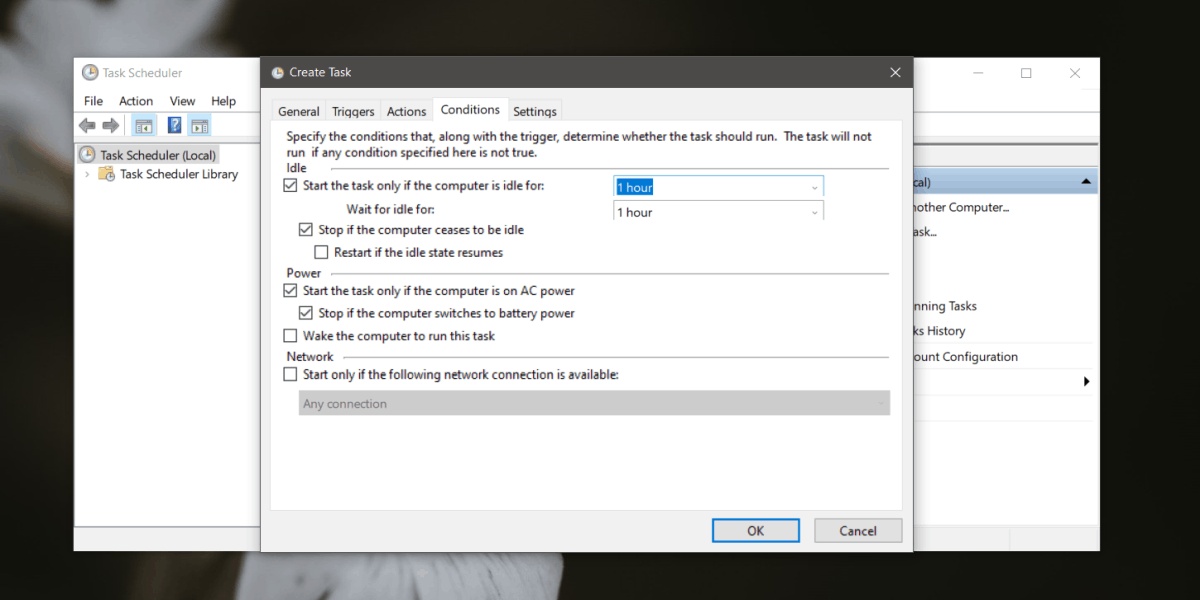Open the Help menu in Task Scheduler
Viewport: 1200px width, 600px height.
pos(224,101)
